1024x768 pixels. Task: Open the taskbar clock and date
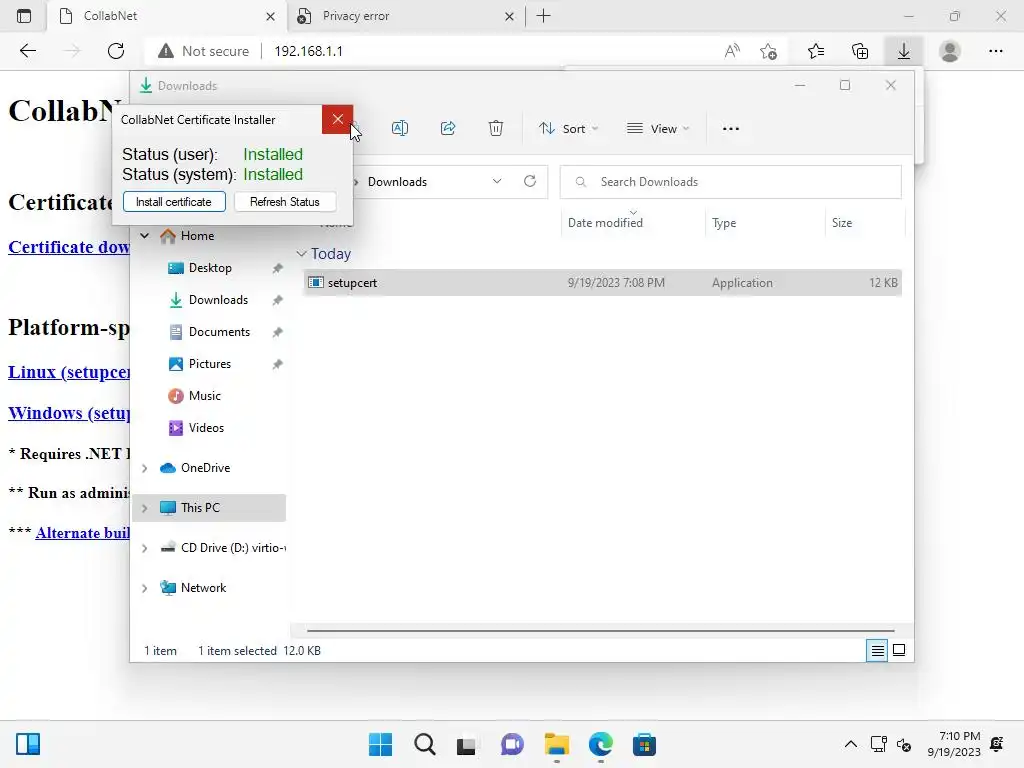[953, 744]
